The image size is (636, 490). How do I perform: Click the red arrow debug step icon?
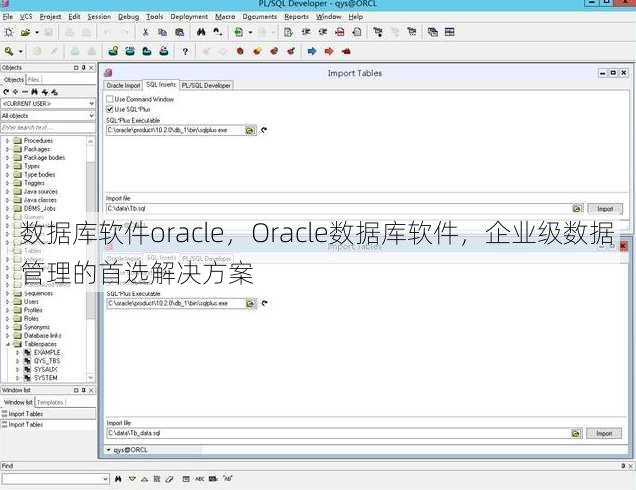[329, 52]
